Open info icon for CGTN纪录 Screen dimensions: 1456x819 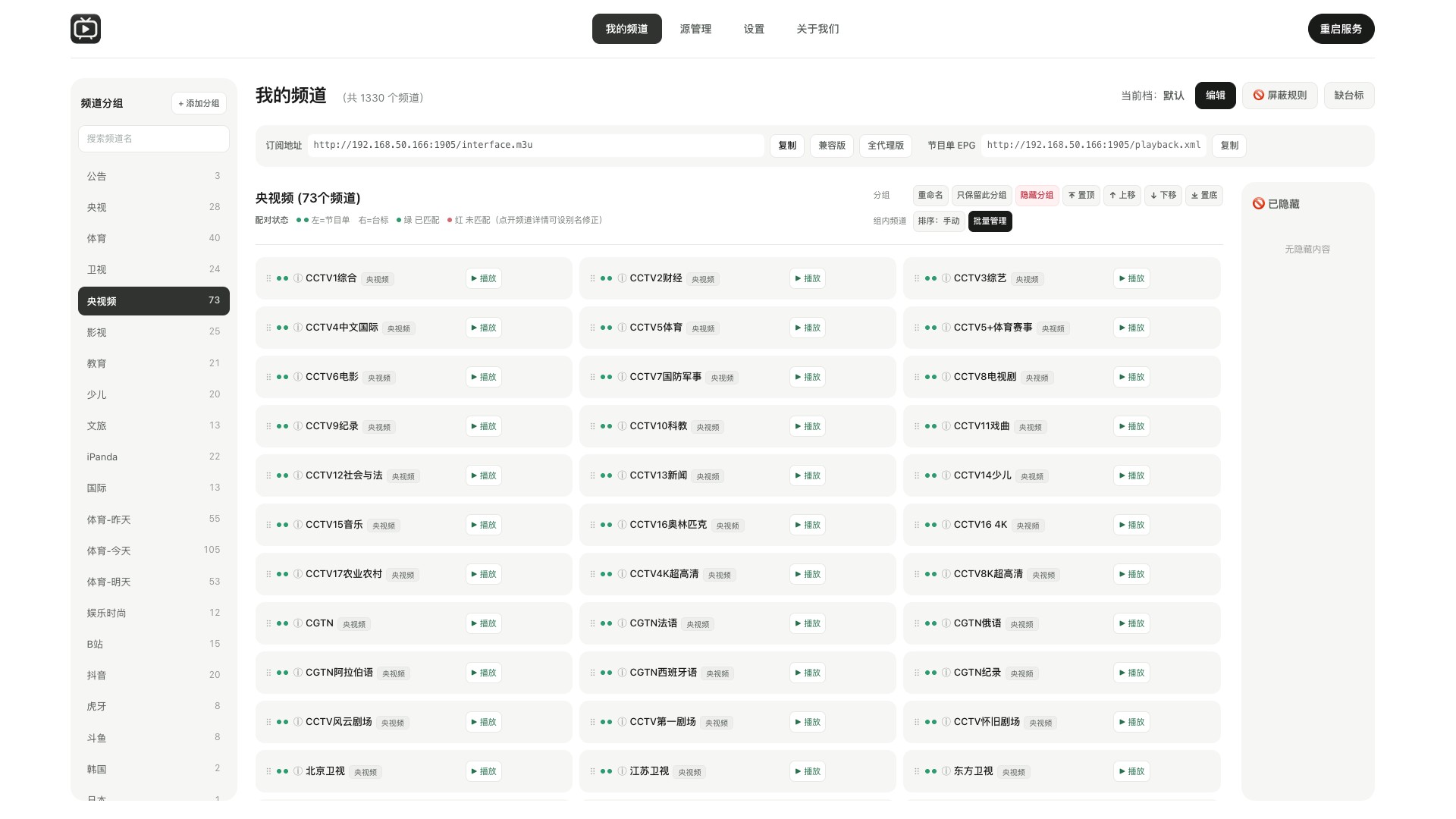pos(946,673)
